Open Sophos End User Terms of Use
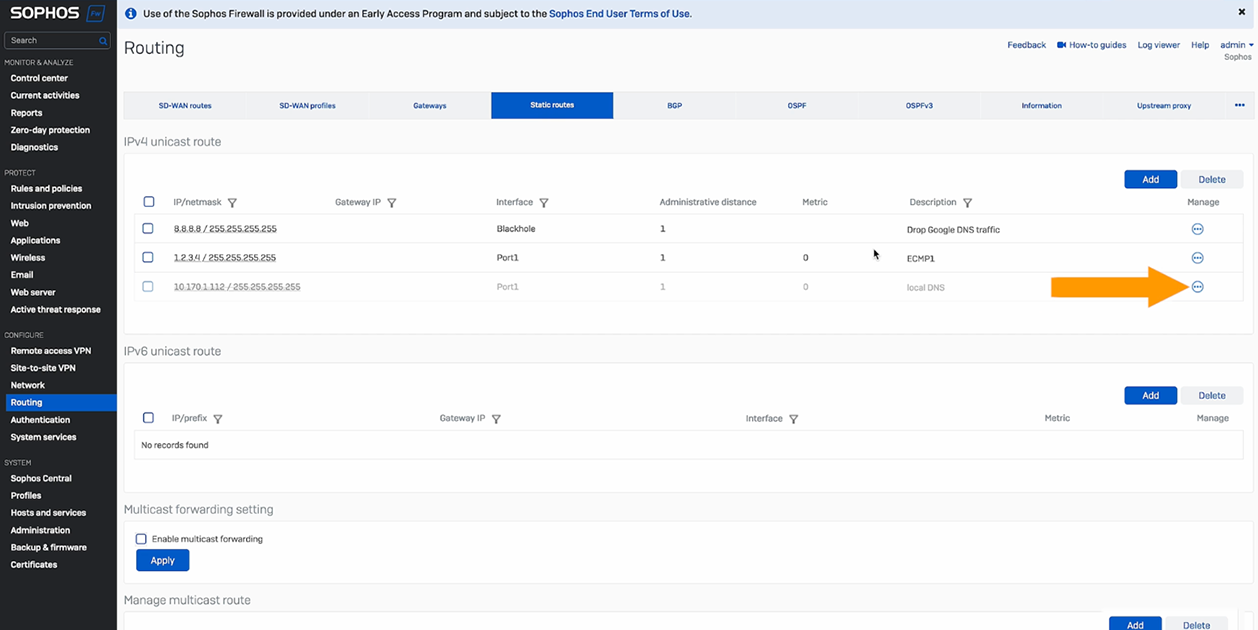Viewport: 1258px width, 630px height. point(620,14)
